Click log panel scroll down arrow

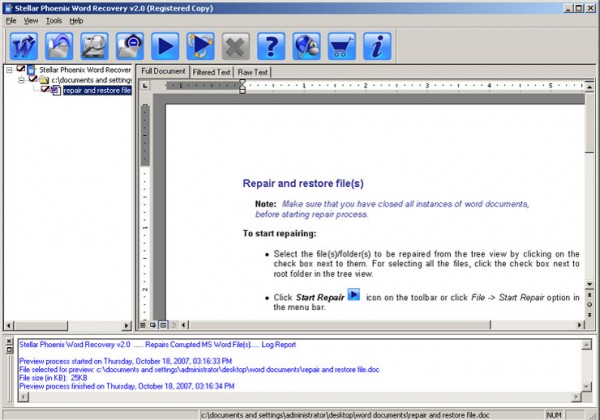[x=586, y=387]
